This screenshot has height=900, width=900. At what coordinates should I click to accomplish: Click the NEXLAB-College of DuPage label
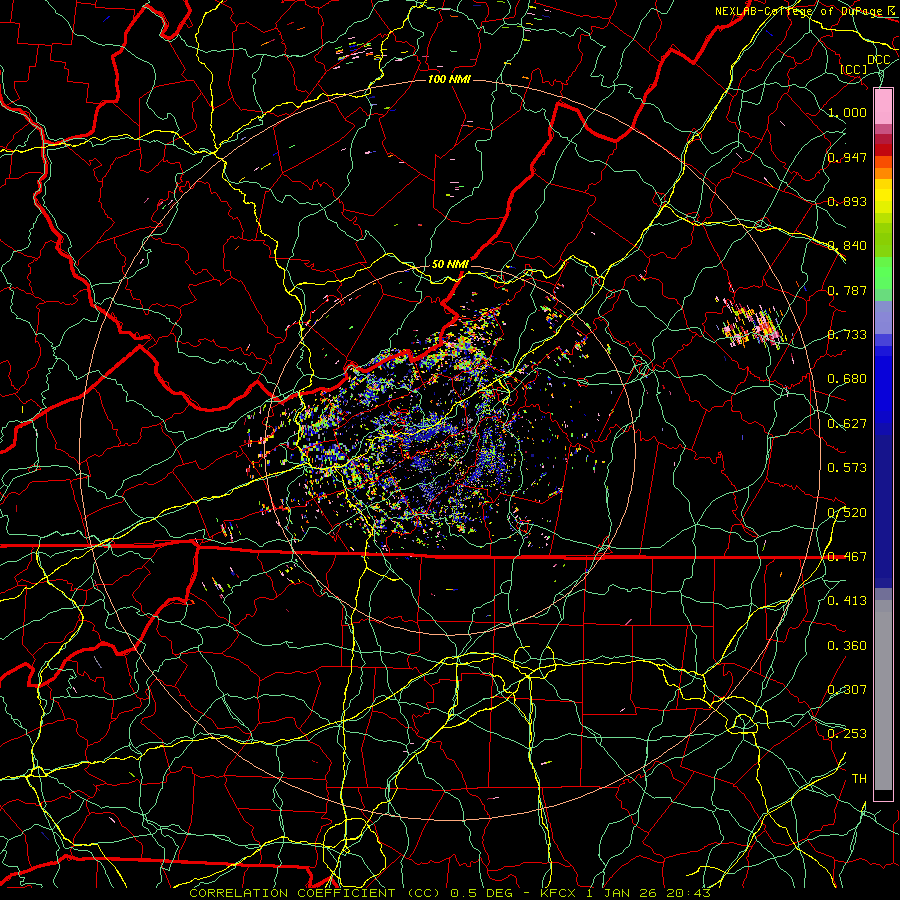[804, 11]
